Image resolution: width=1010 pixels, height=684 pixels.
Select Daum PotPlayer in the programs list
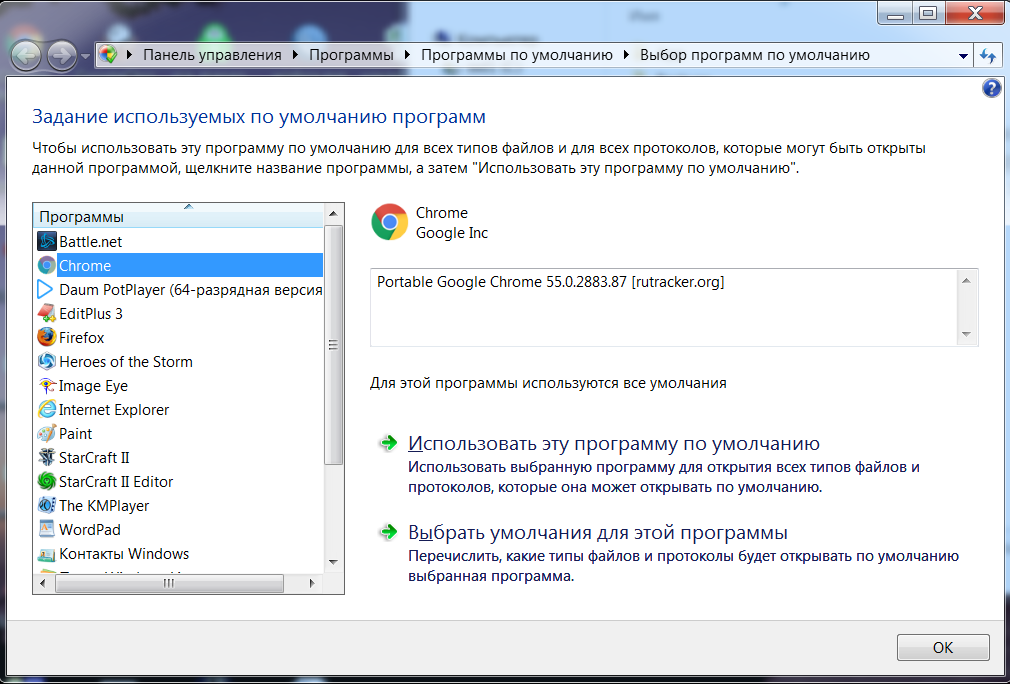pyautogui.click(x=179, y=289)
